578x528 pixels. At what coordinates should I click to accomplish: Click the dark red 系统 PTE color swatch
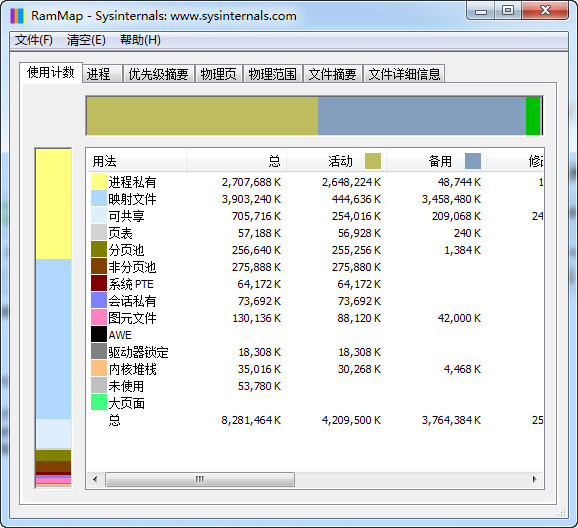pos(99,284)
